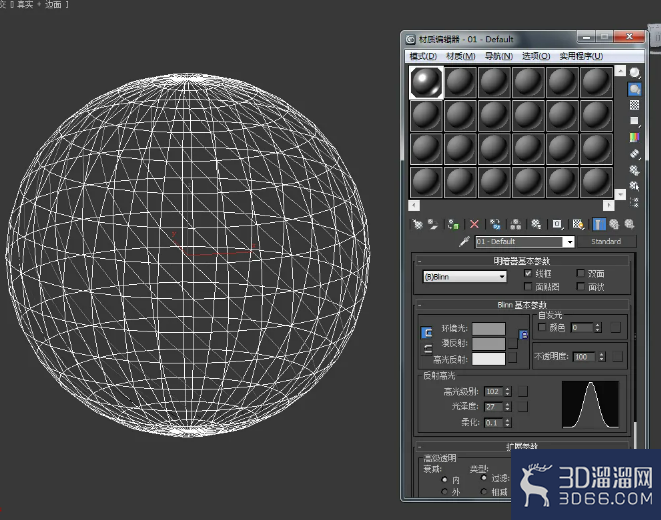Viewport: 661px width, 520px height.
Task: Select the 相减 type radio button
Action: 484,491
